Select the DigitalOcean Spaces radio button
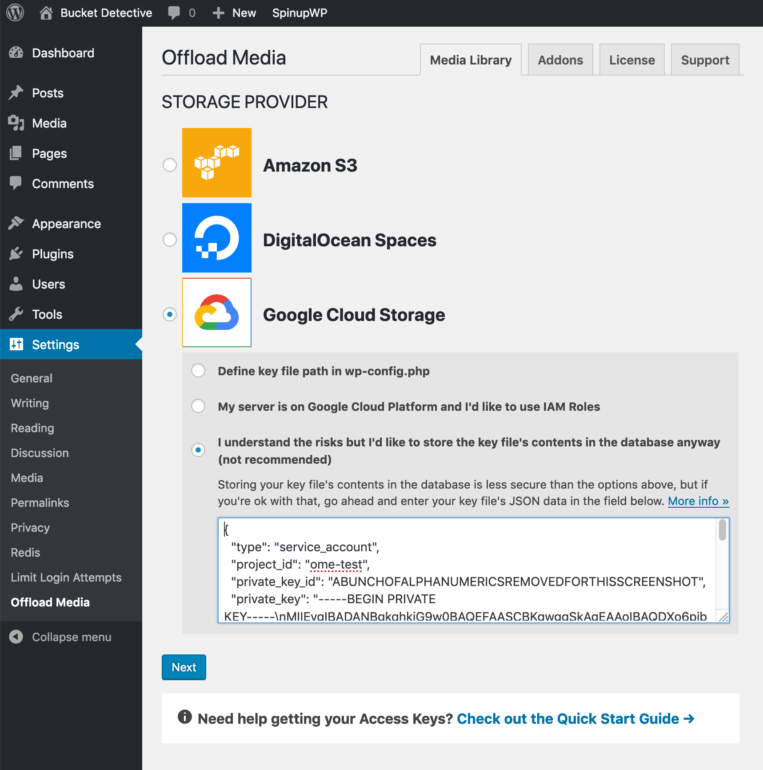The width and height of the screenshot is (763, 770). pyautogui.click(x=170, y=240)
